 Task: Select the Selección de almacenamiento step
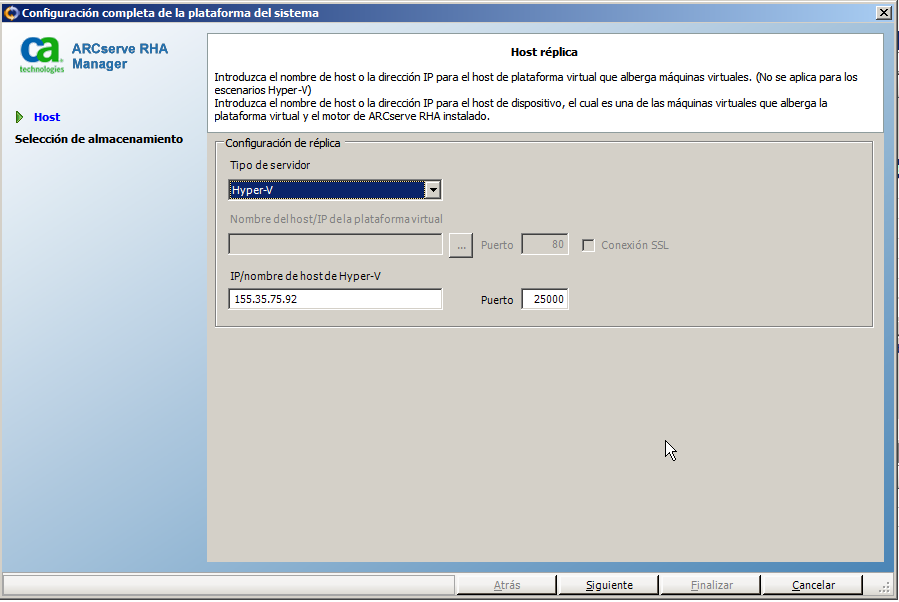point(99,139)
